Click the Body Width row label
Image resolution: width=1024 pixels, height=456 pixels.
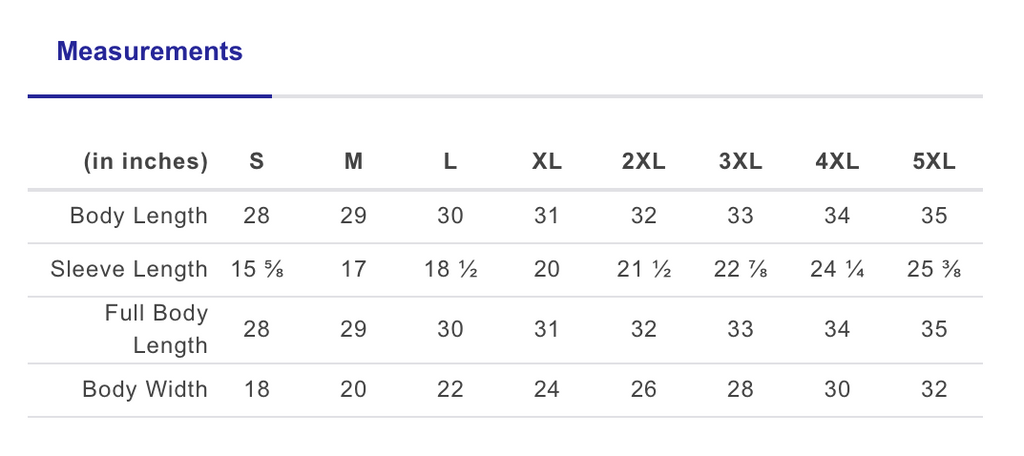pos(145,389)
